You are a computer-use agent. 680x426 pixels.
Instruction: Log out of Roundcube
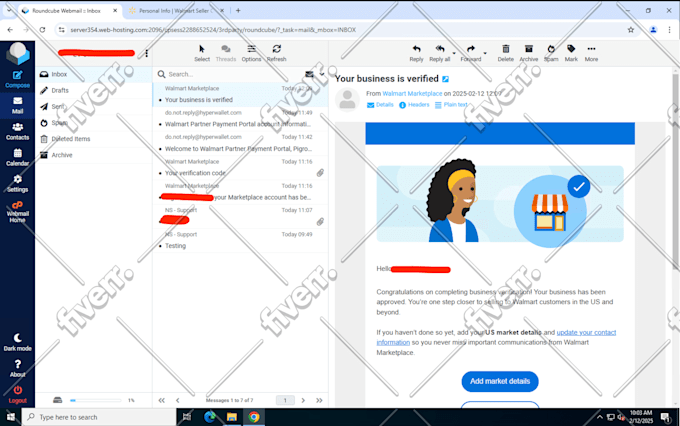click(17, 395)
